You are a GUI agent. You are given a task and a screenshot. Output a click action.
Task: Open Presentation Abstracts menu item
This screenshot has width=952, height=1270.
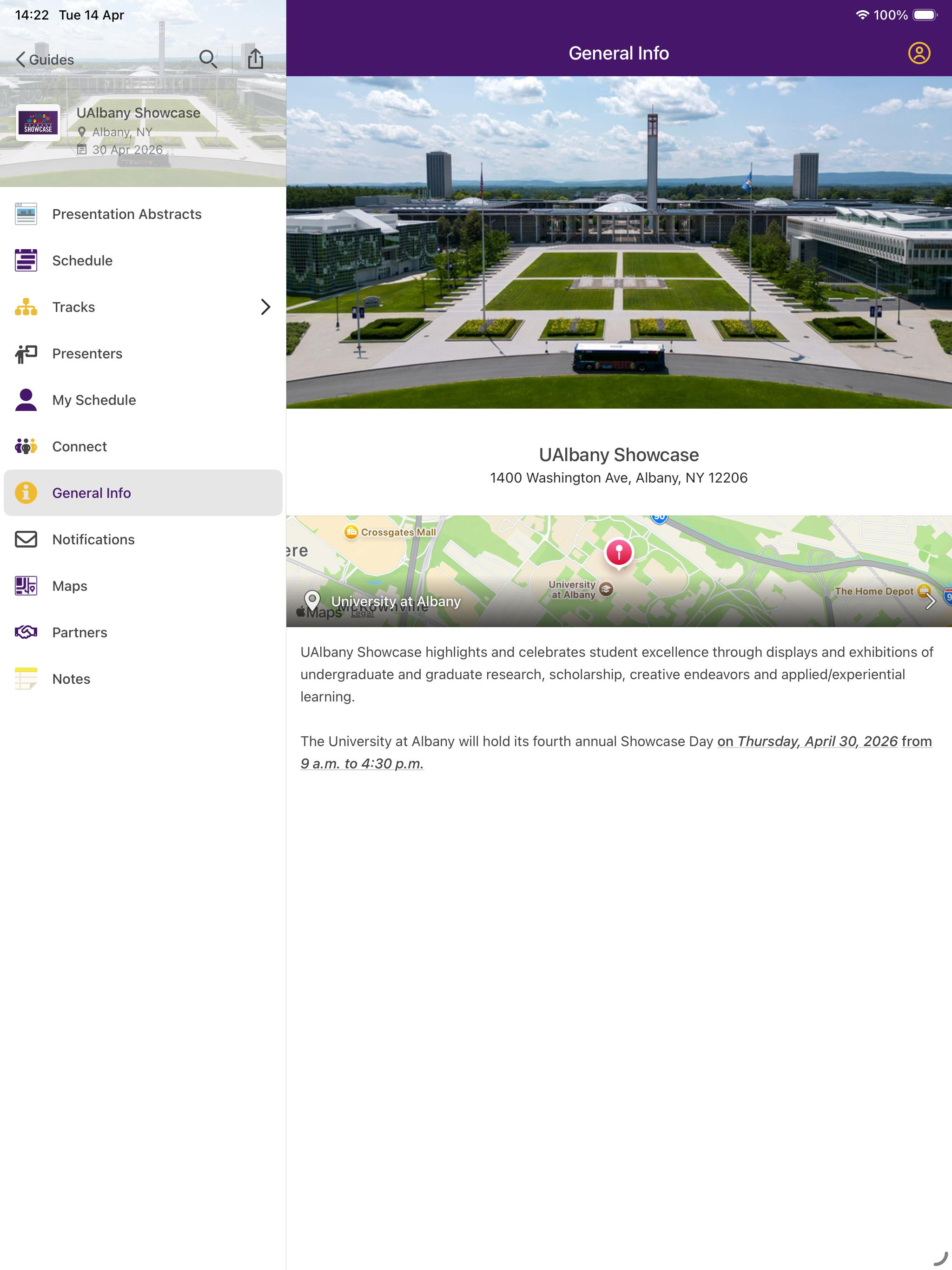point(143,214)
